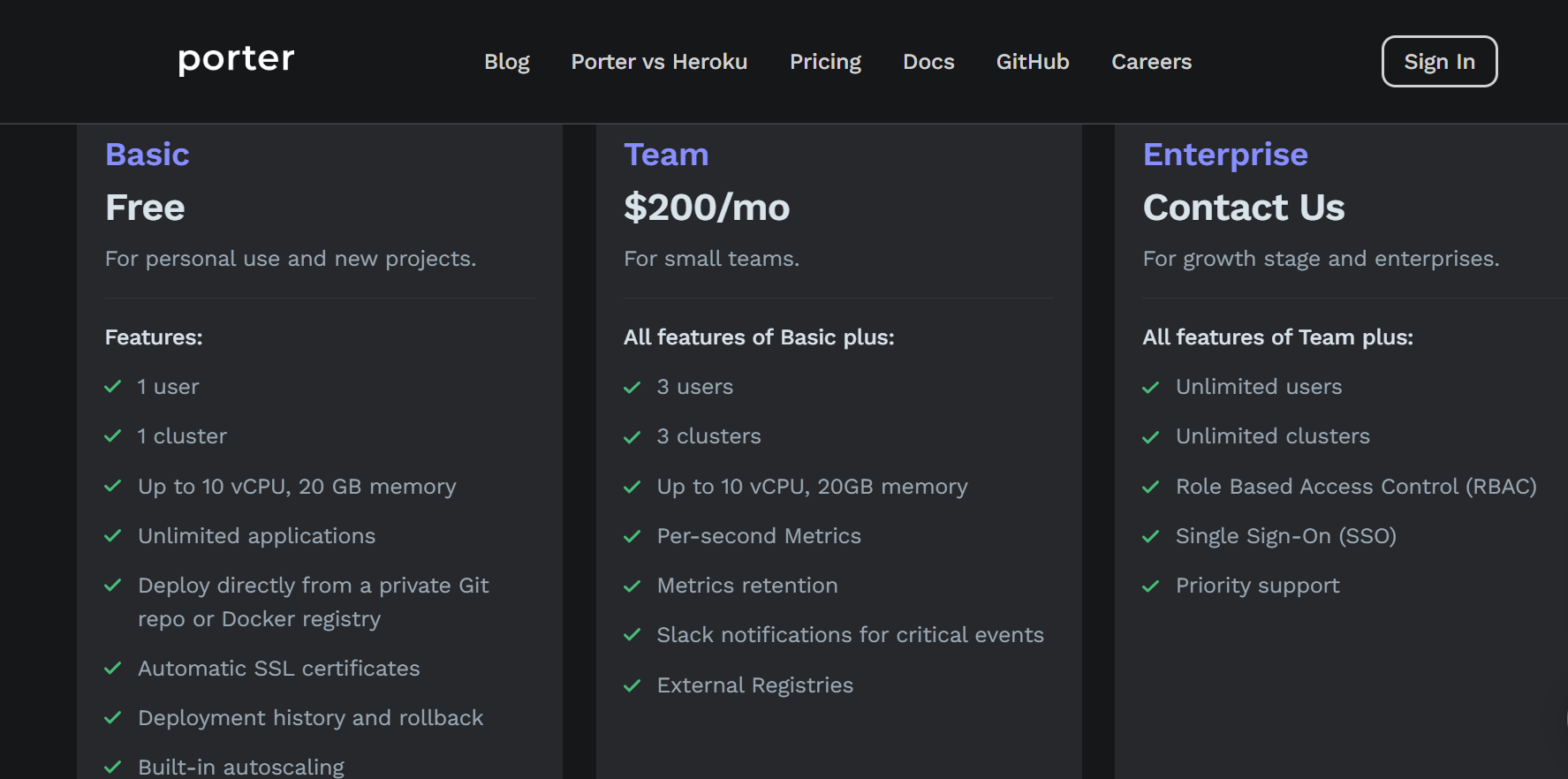
Task: Click checkmark beside External Registries
Action: pyautogui.click(x=632, y=685)
